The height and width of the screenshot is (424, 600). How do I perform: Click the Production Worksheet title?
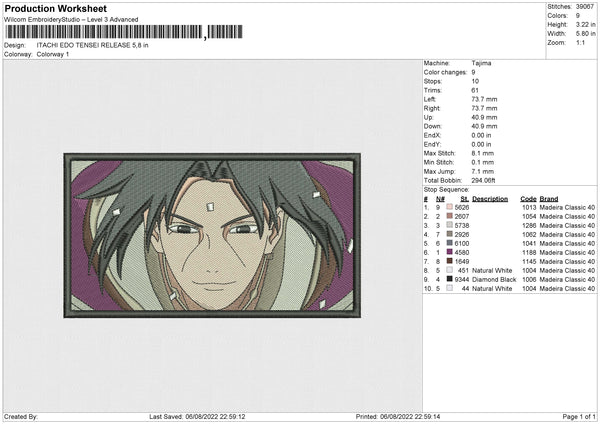(x=56, y=8)
